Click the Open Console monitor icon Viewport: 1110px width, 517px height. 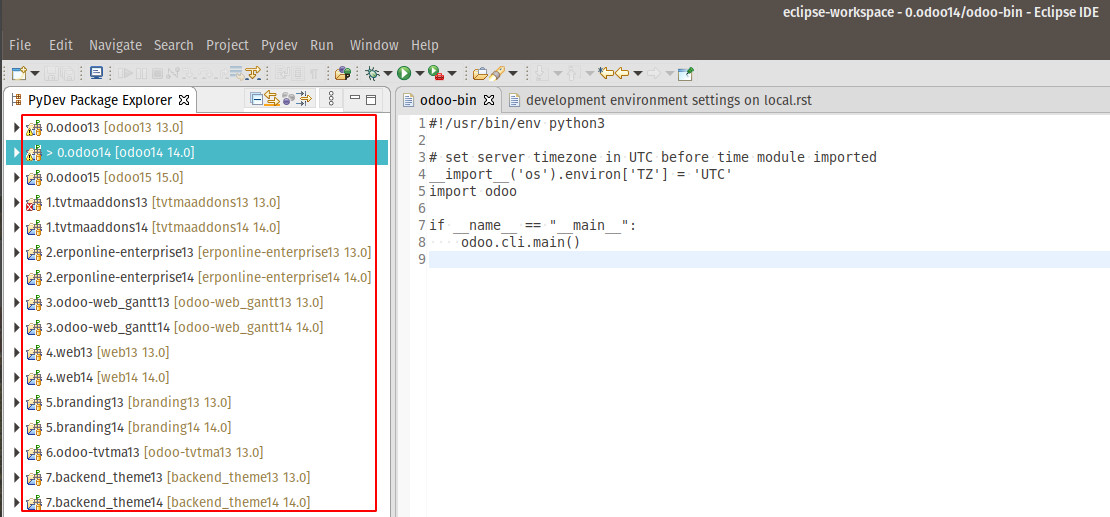[x=96, y=73]
